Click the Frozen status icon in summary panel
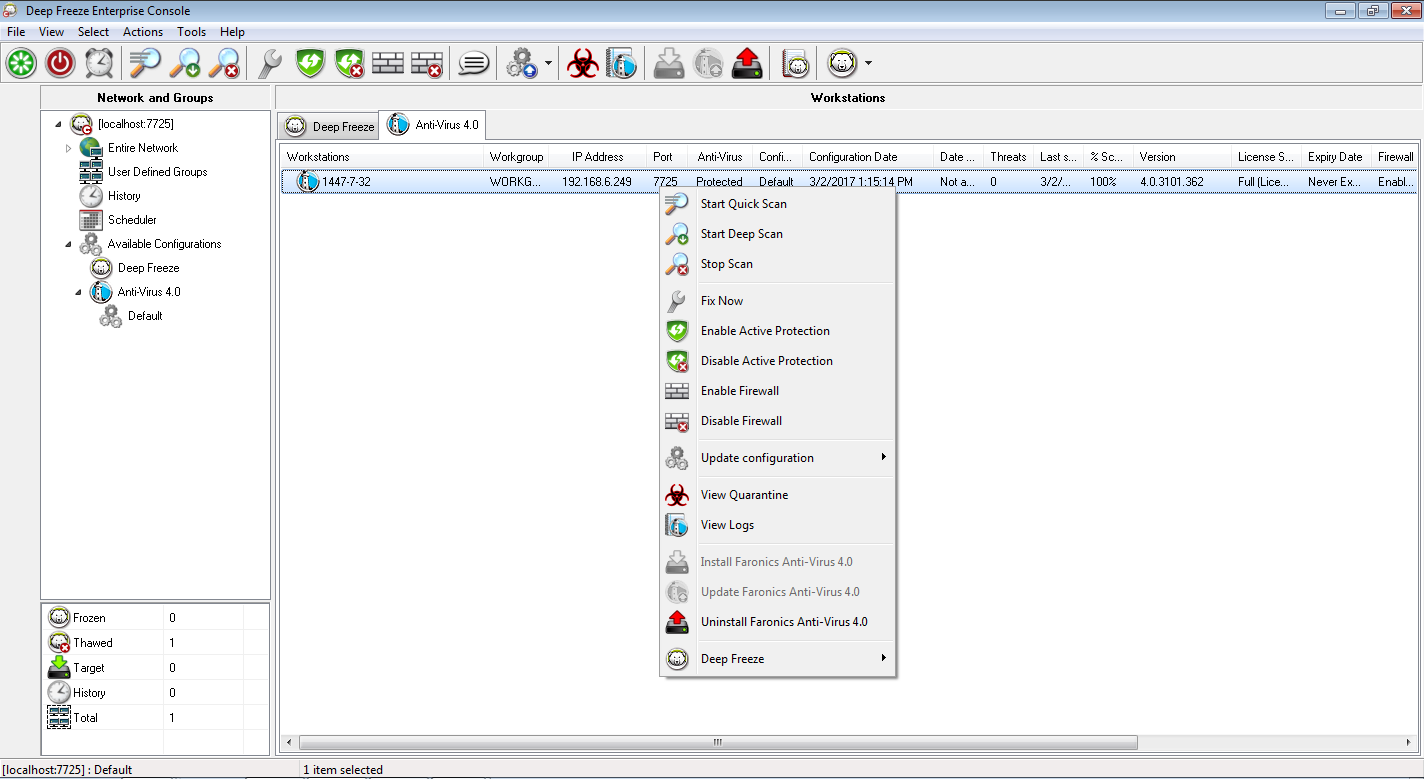 [59, 617]
